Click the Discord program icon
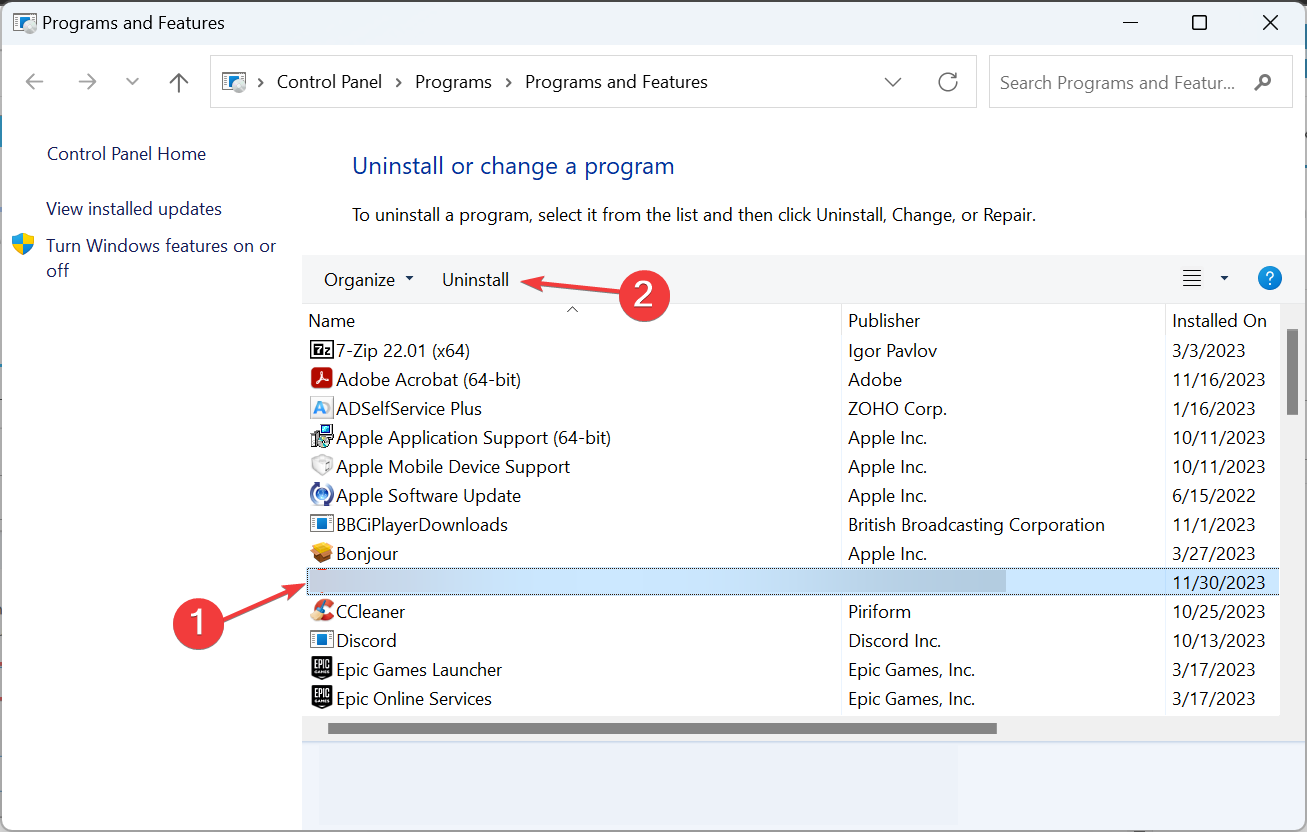Screen dimensions: 1307x832 point(321,640)
